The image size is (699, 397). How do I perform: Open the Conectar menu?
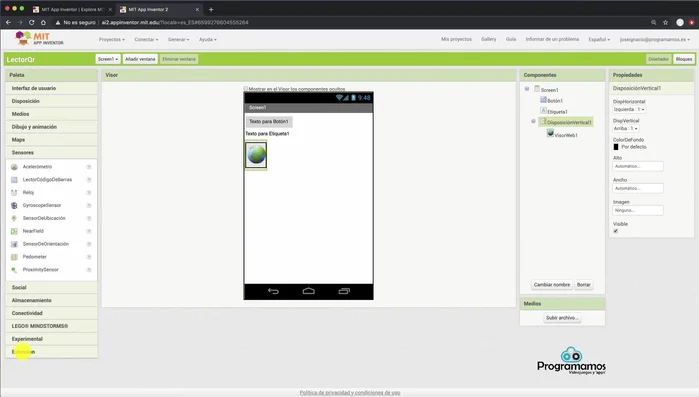146,39
